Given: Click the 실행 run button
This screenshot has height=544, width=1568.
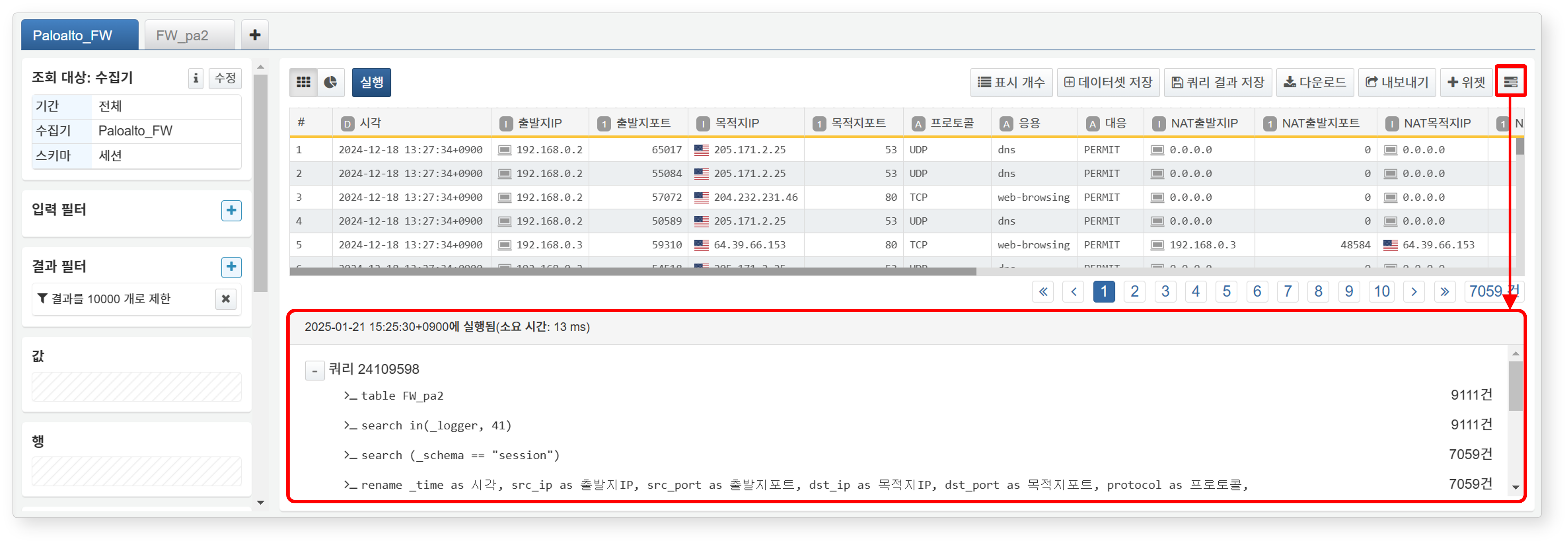Looking at the screenshot, I should click(x=371, y=82).
